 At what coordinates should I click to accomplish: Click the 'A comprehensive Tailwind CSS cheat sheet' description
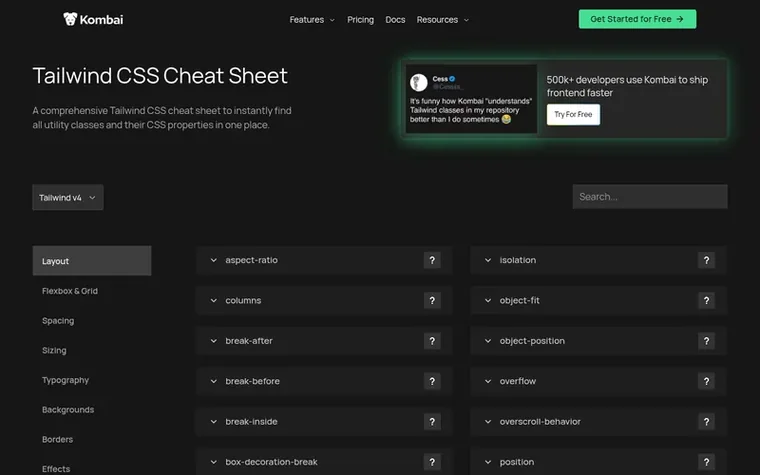pyautogui.click(x=162, y=118)
